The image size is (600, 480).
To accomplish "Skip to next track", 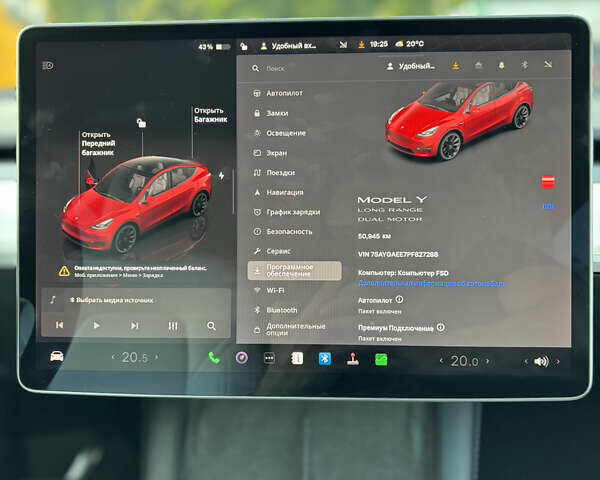I will pyautogui.click(x=134, y=326).
